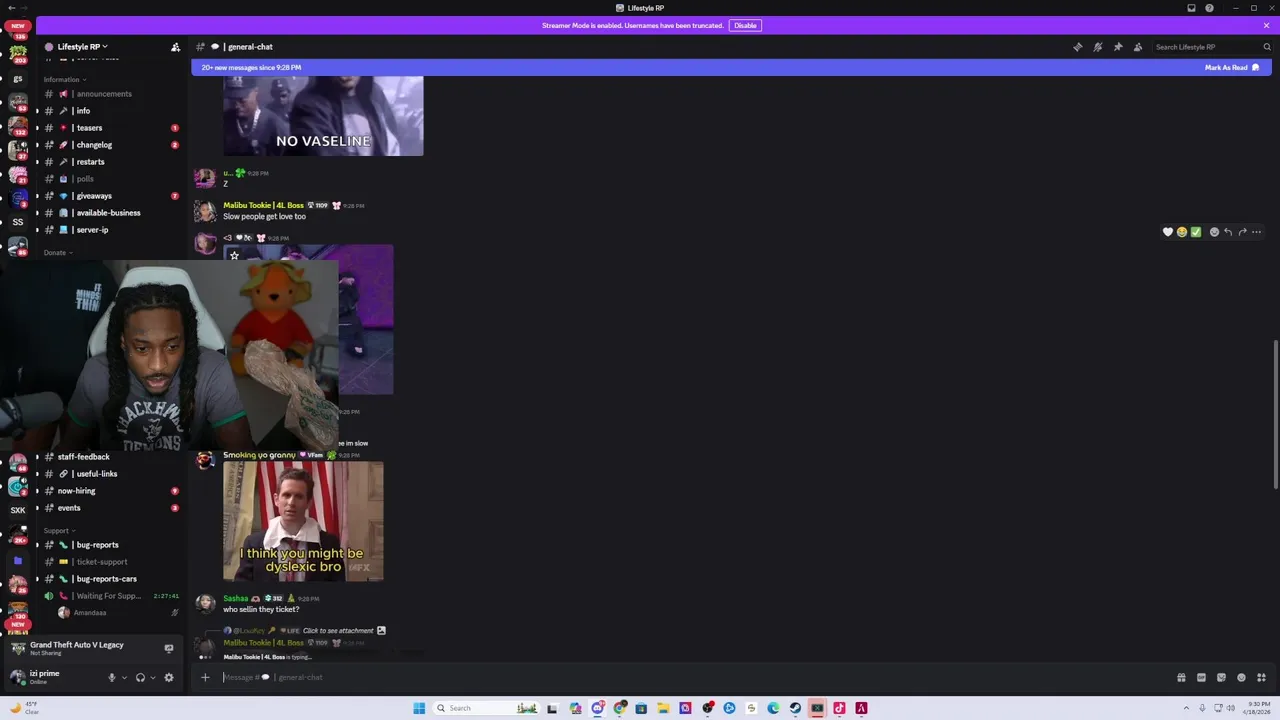Open the threads icon in channel header
The image size is (1280, 720).
pyautogui.click(x=1077, y=47)
